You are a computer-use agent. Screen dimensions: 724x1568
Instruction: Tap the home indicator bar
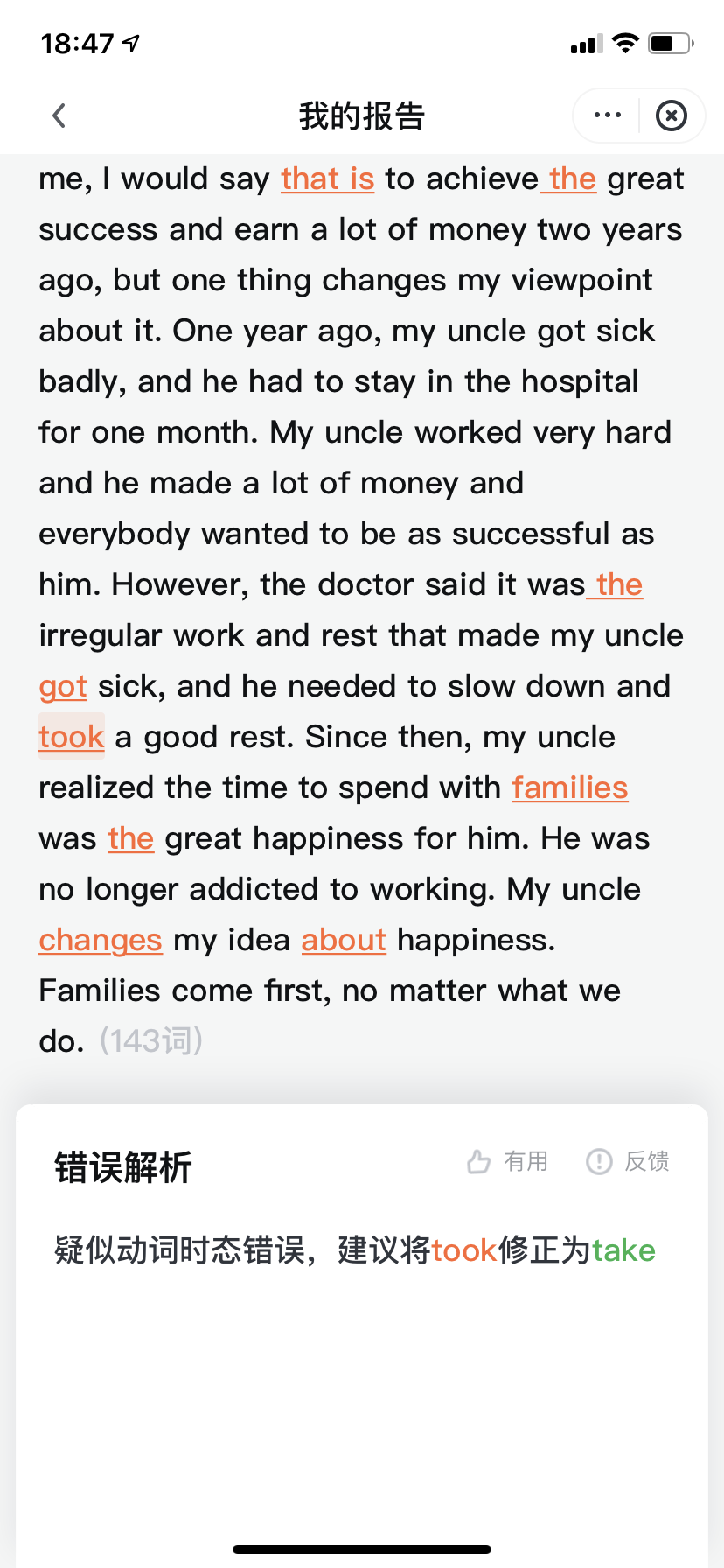point(362,1549)
